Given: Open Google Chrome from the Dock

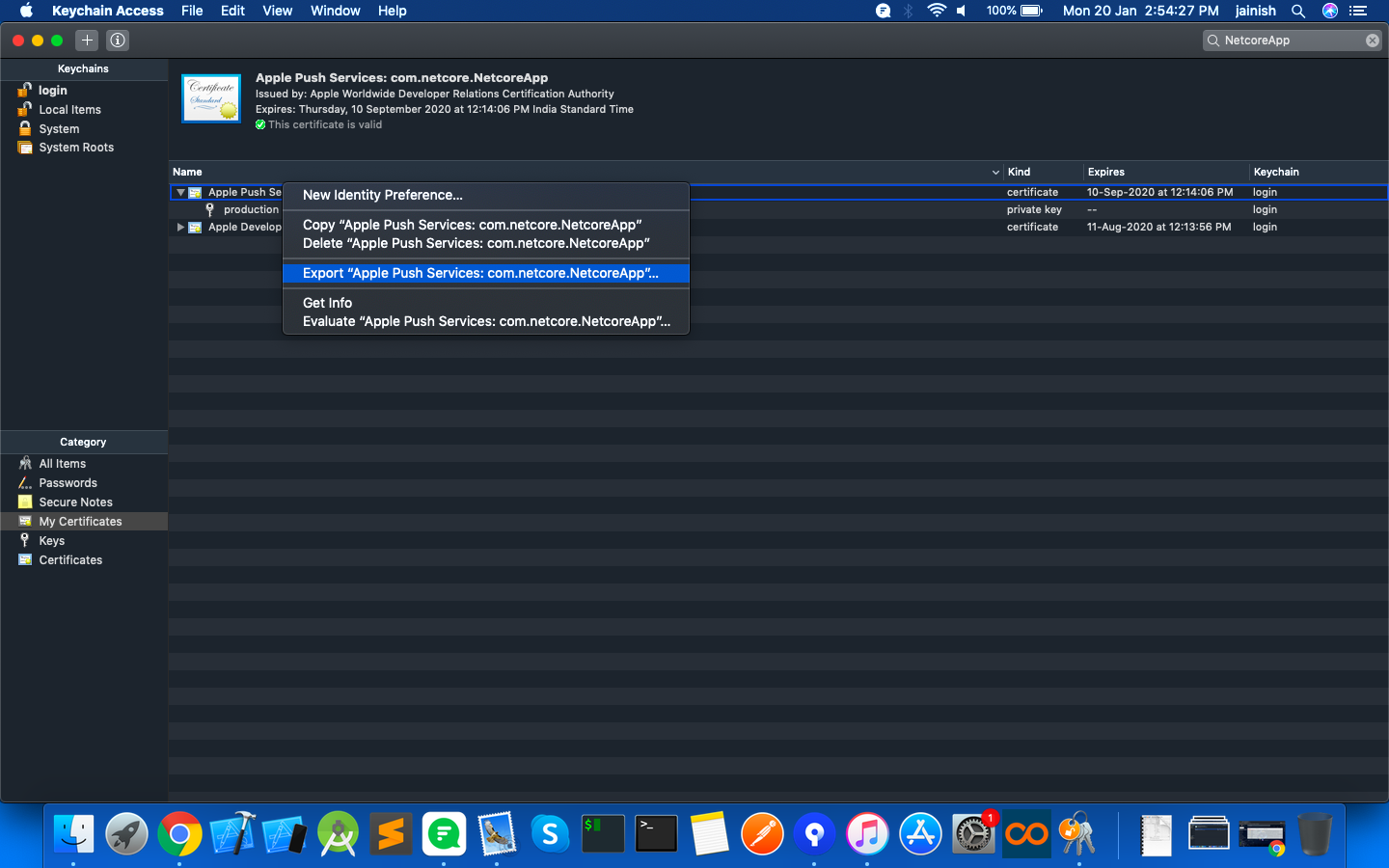Looking at the screenshot, I should (179, 834).
